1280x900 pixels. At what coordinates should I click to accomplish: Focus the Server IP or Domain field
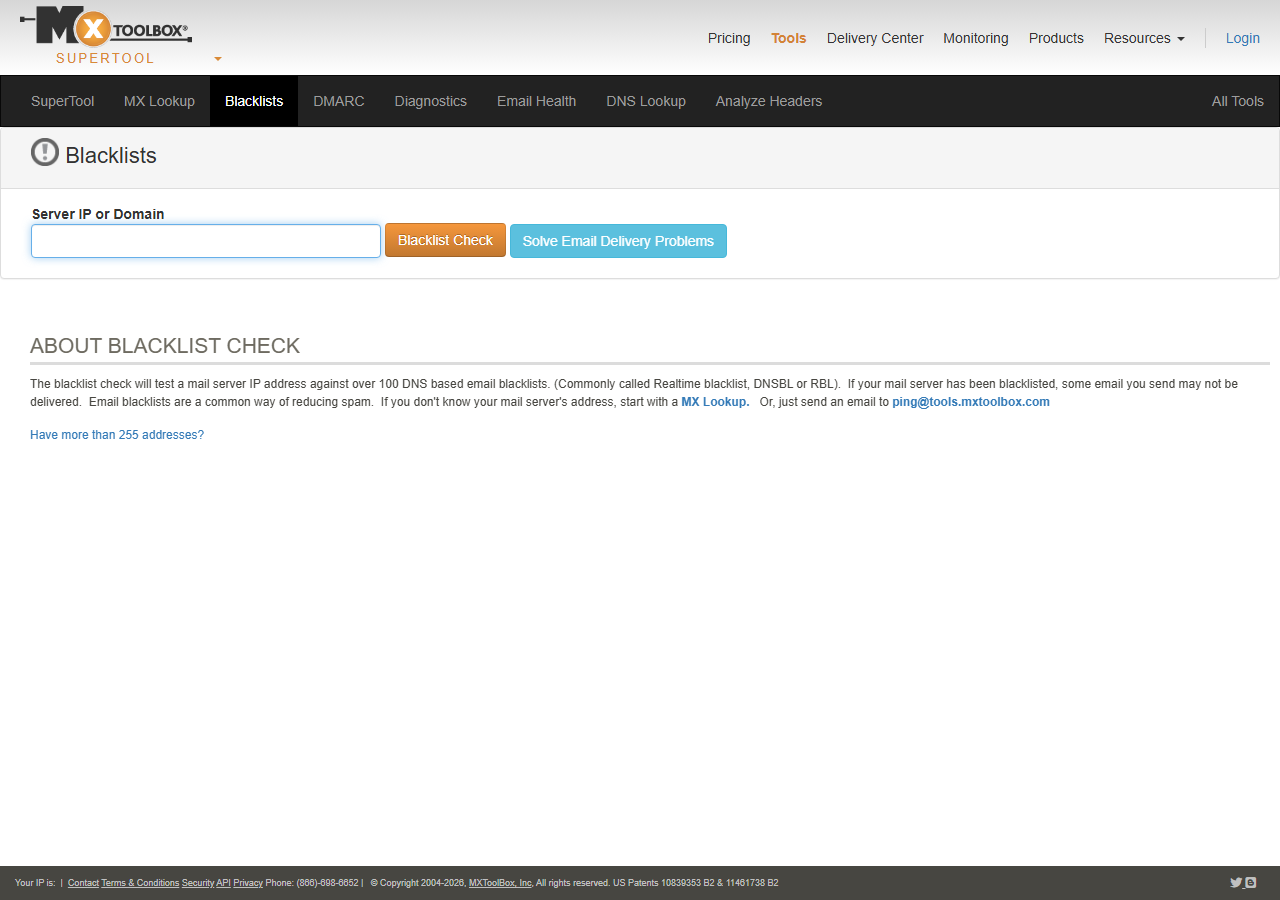(206, 241)
